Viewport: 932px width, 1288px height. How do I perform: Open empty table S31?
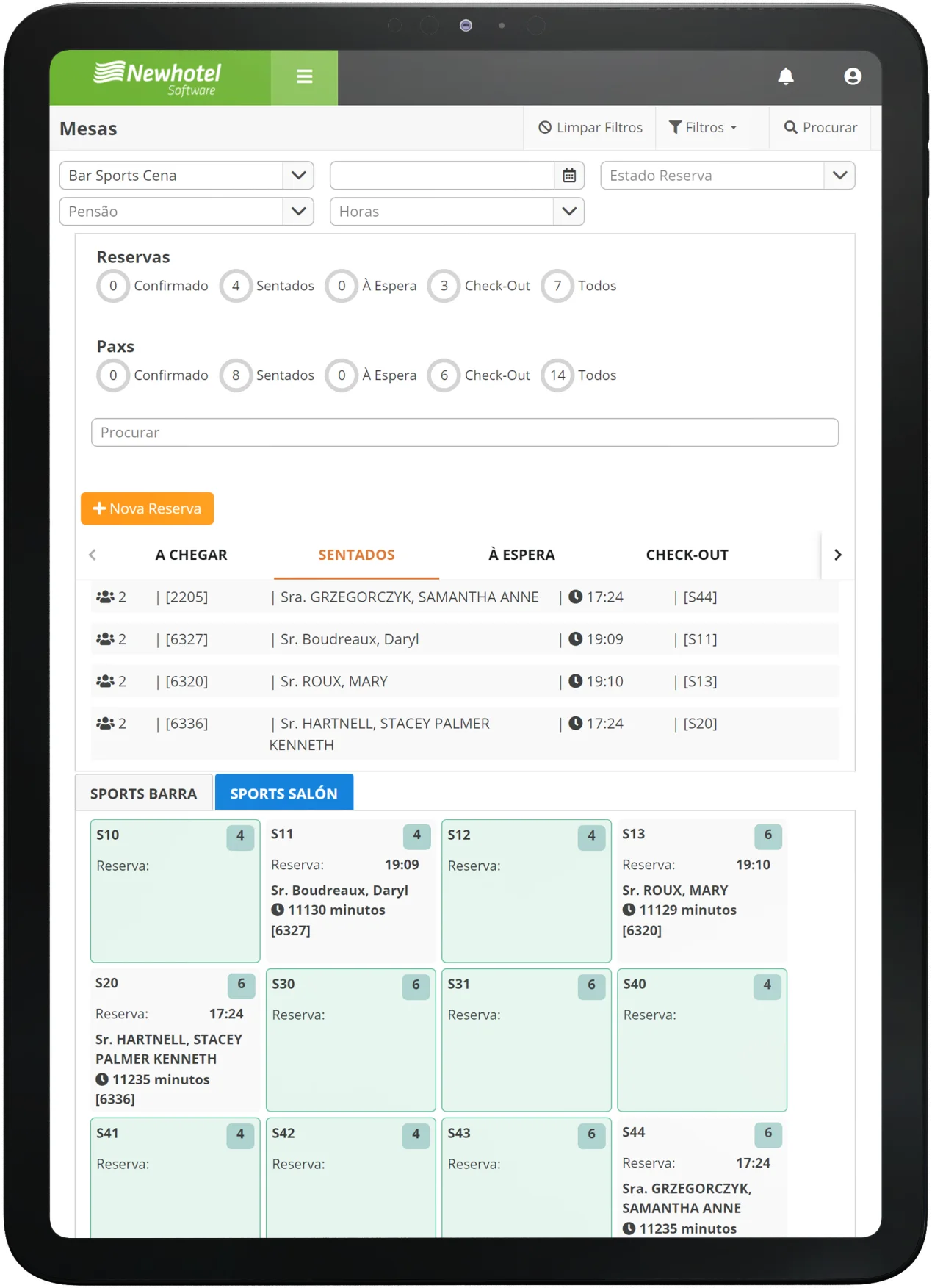pyautogui.click(x=527, y=1040)
